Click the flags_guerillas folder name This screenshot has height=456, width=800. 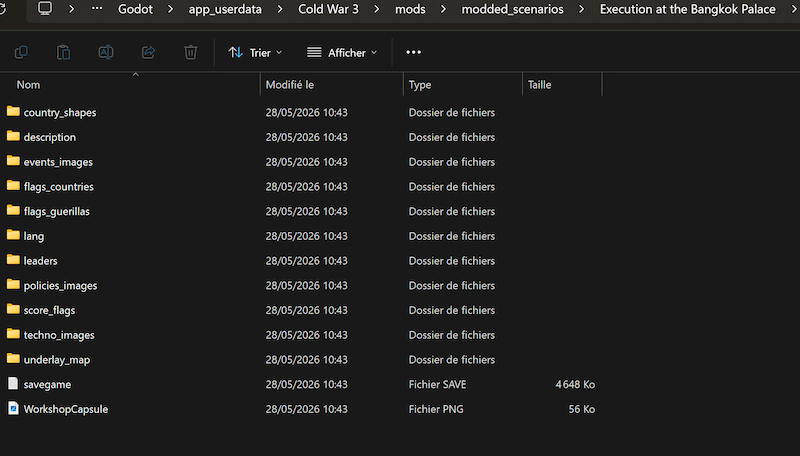pyautogui.click(x=57, y=212)
